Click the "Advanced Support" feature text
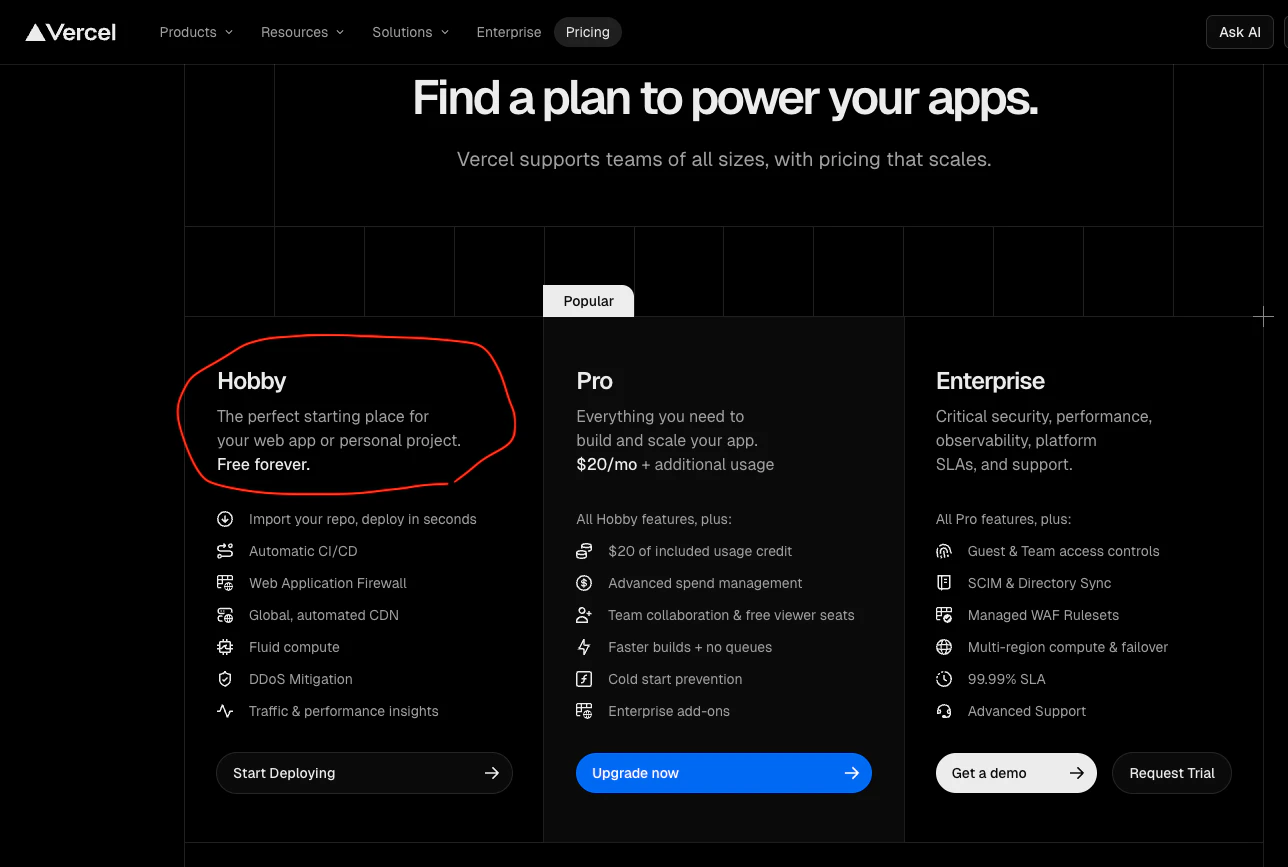Screen dimensions: 1288x867 pos(1027,711)
